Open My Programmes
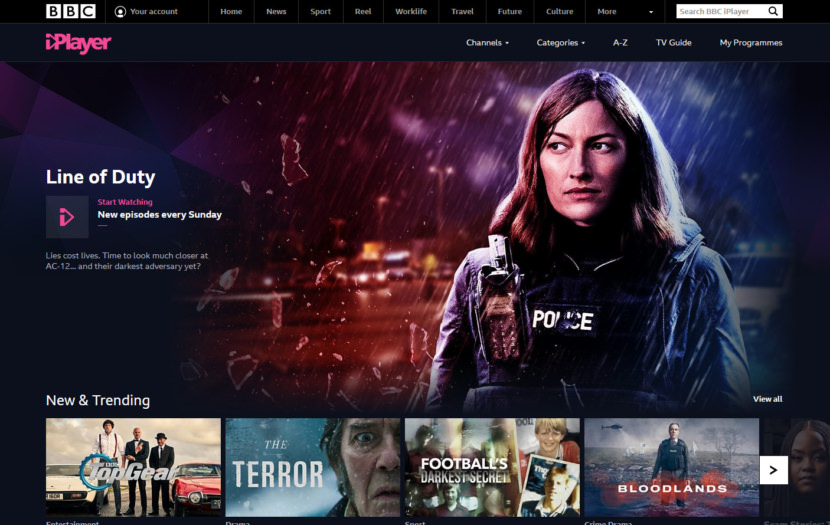Viewport: 830px width, 525px height. 751,42
